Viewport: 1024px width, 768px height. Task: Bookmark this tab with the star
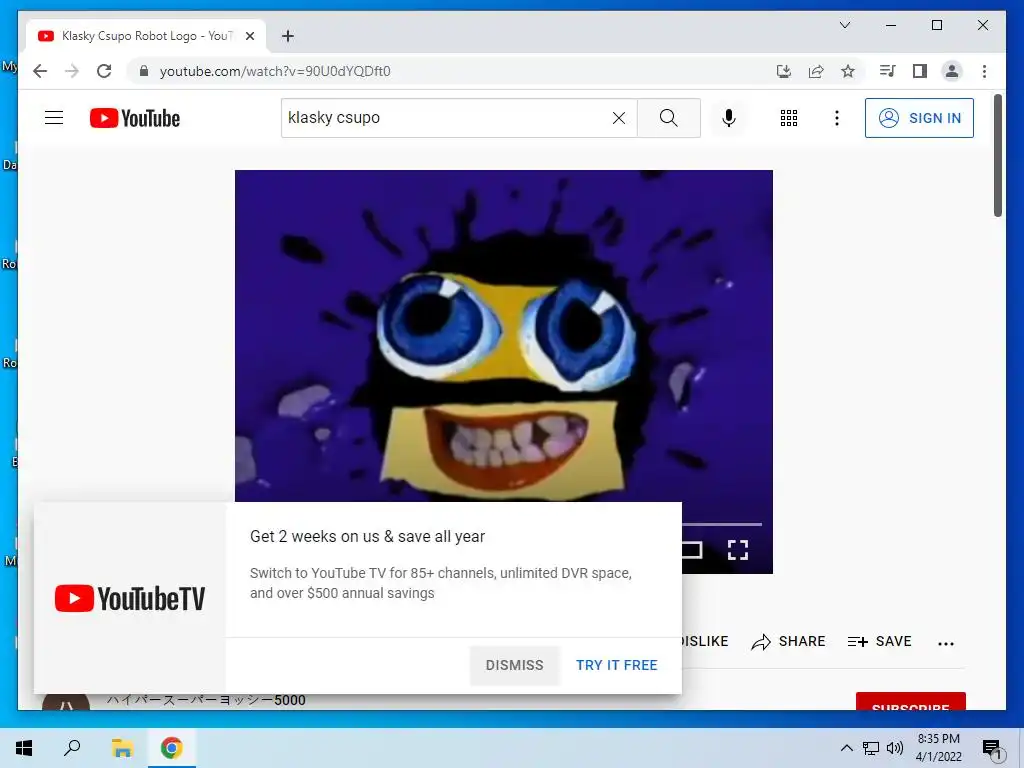click(x=848, y=71)
